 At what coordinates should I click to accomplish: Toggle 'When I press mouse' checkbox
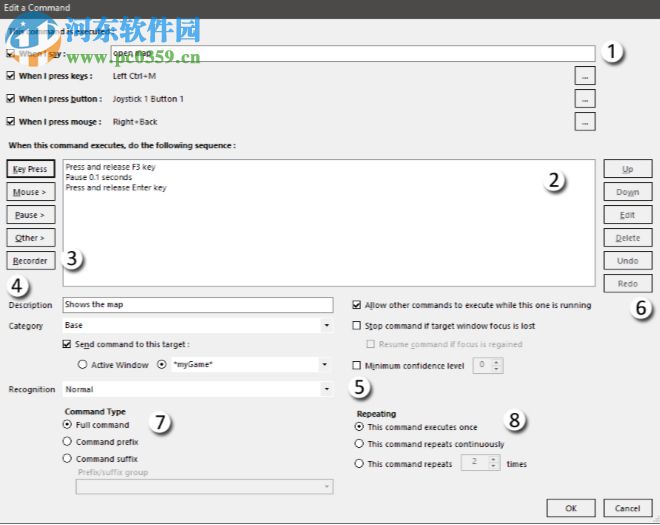point(11,122)
